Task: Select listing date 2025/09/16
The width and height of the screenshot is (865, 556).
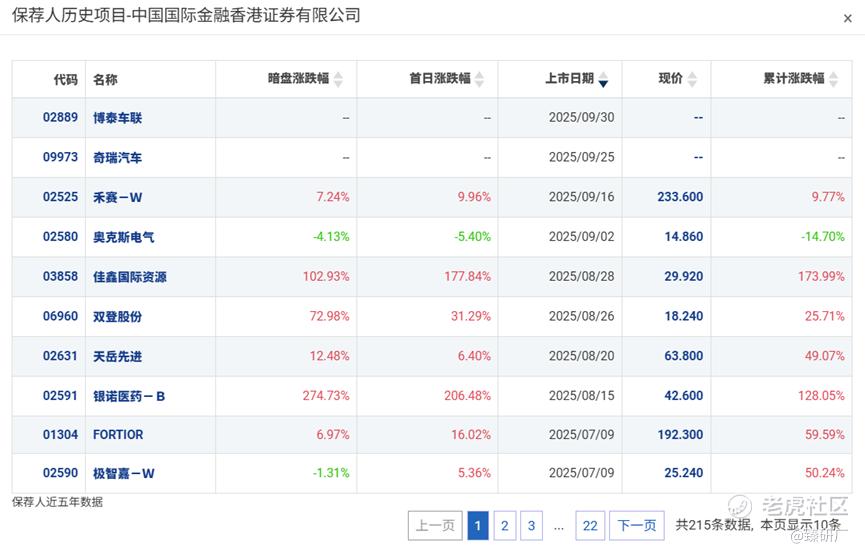Action: point(581,197)
